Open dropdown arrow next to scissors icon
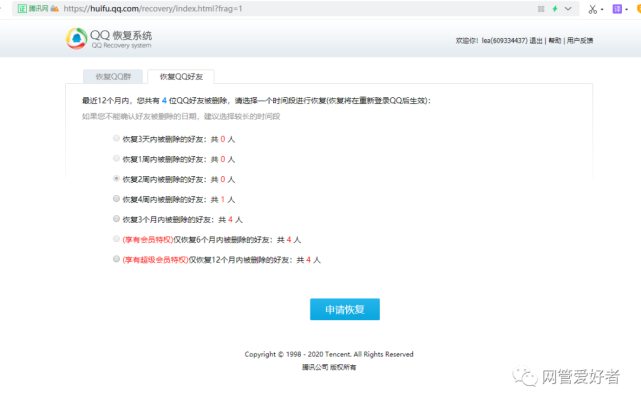This screenshot has height=405, width=641. tap(602, 9)
